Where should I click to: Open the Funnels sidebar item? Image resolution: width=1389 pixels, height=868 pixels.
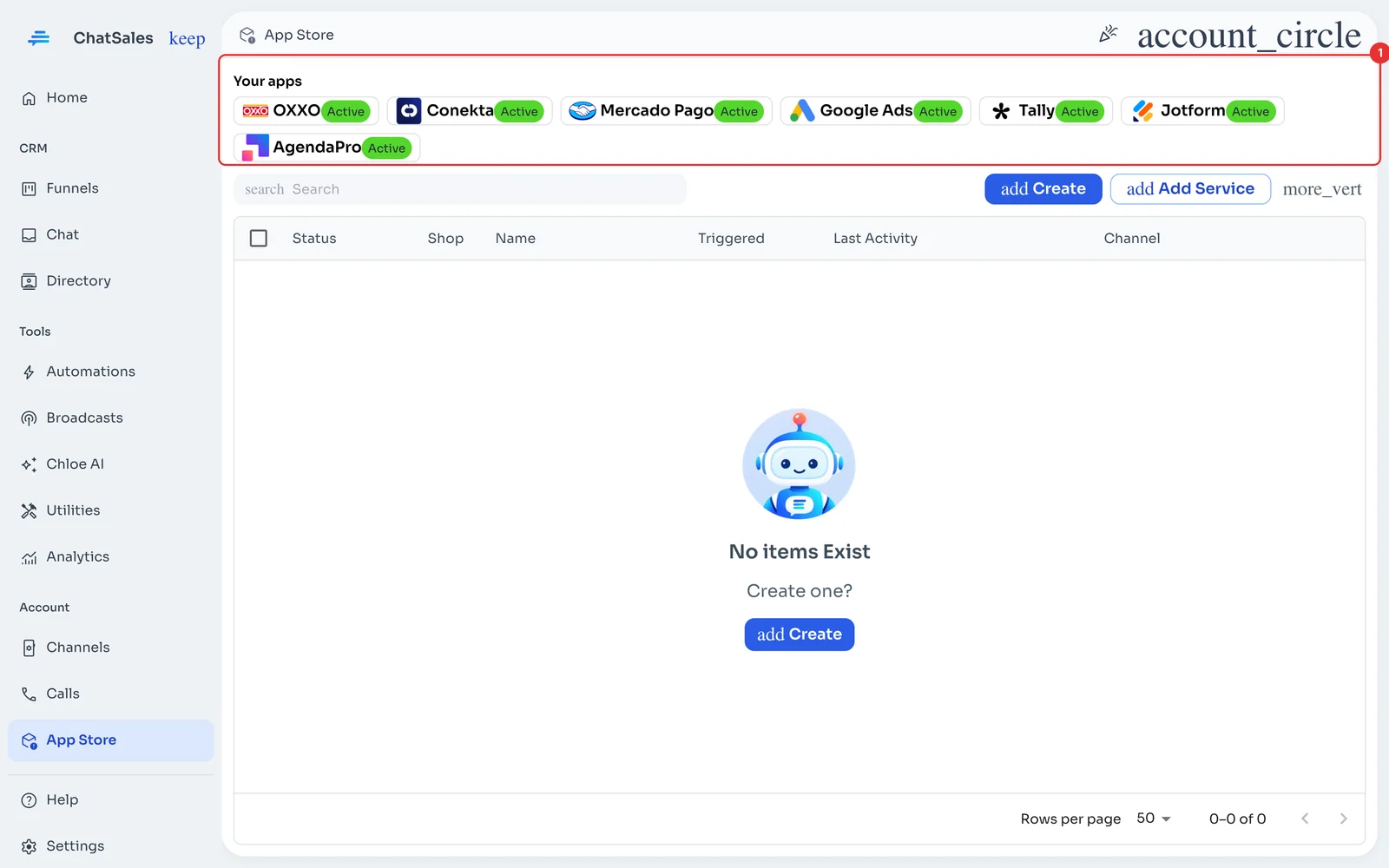click(x=110, y=188)
